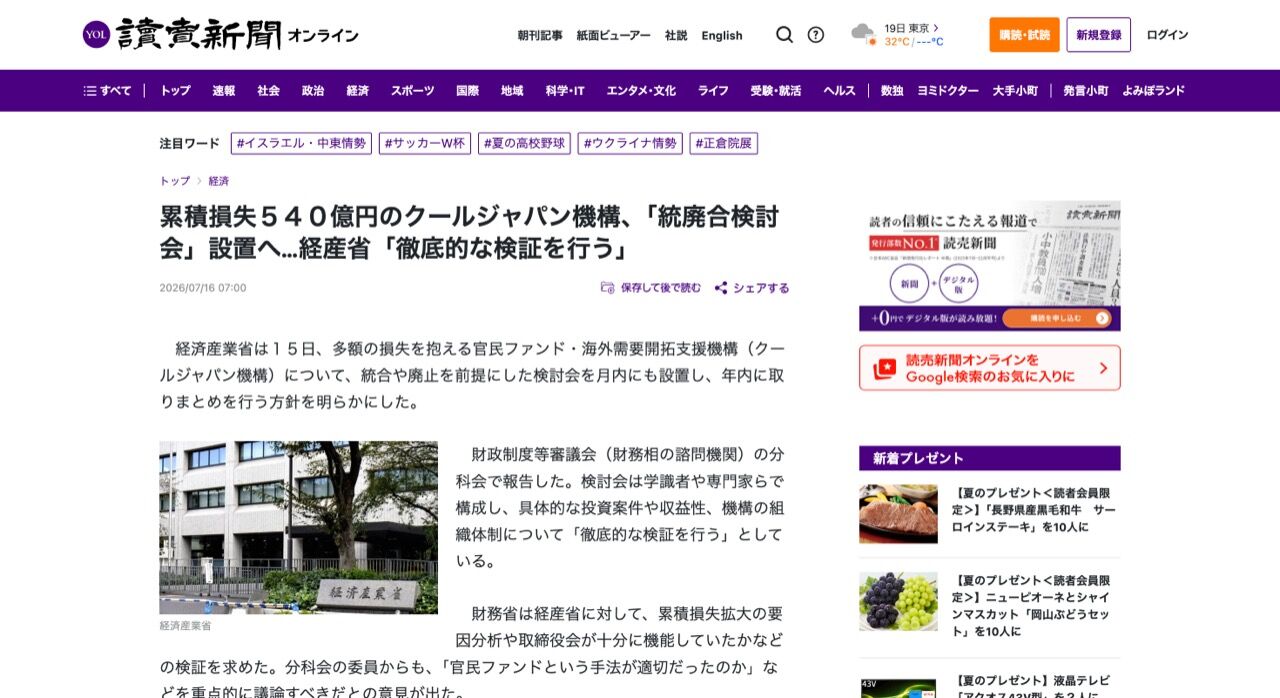This screenshot has height=698, width=1280.
Task: Open the 数独 navigation item
Action: click(x=892, y=90)
